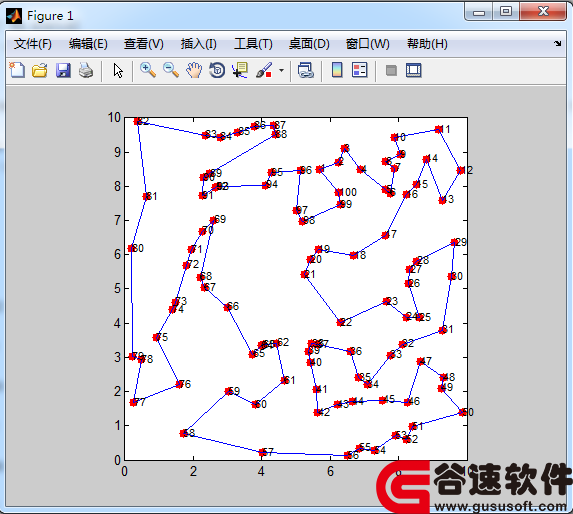Viewport: 573px width, 514px height.
Task: Select the Brush data tool
Action: [264, 70]
